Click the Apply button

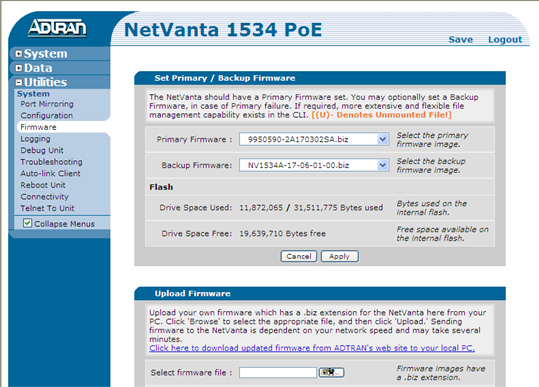340,256
